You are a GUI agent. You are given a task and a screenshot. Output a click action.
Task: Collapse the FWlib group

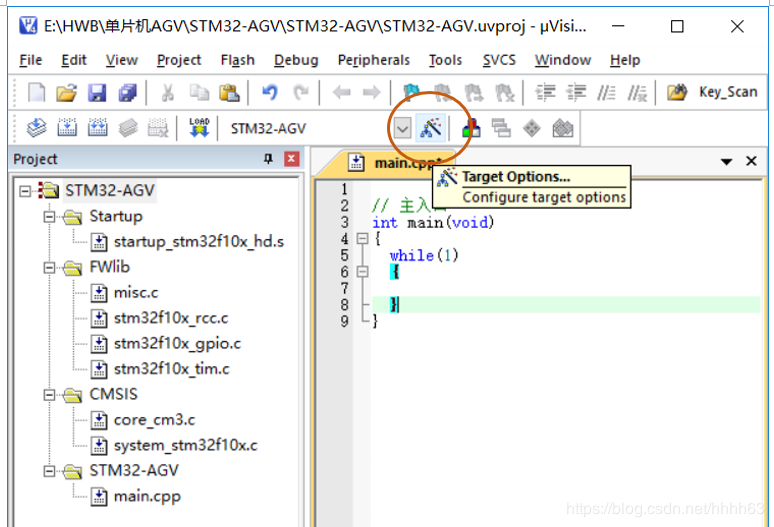click(x=49, y=267)
